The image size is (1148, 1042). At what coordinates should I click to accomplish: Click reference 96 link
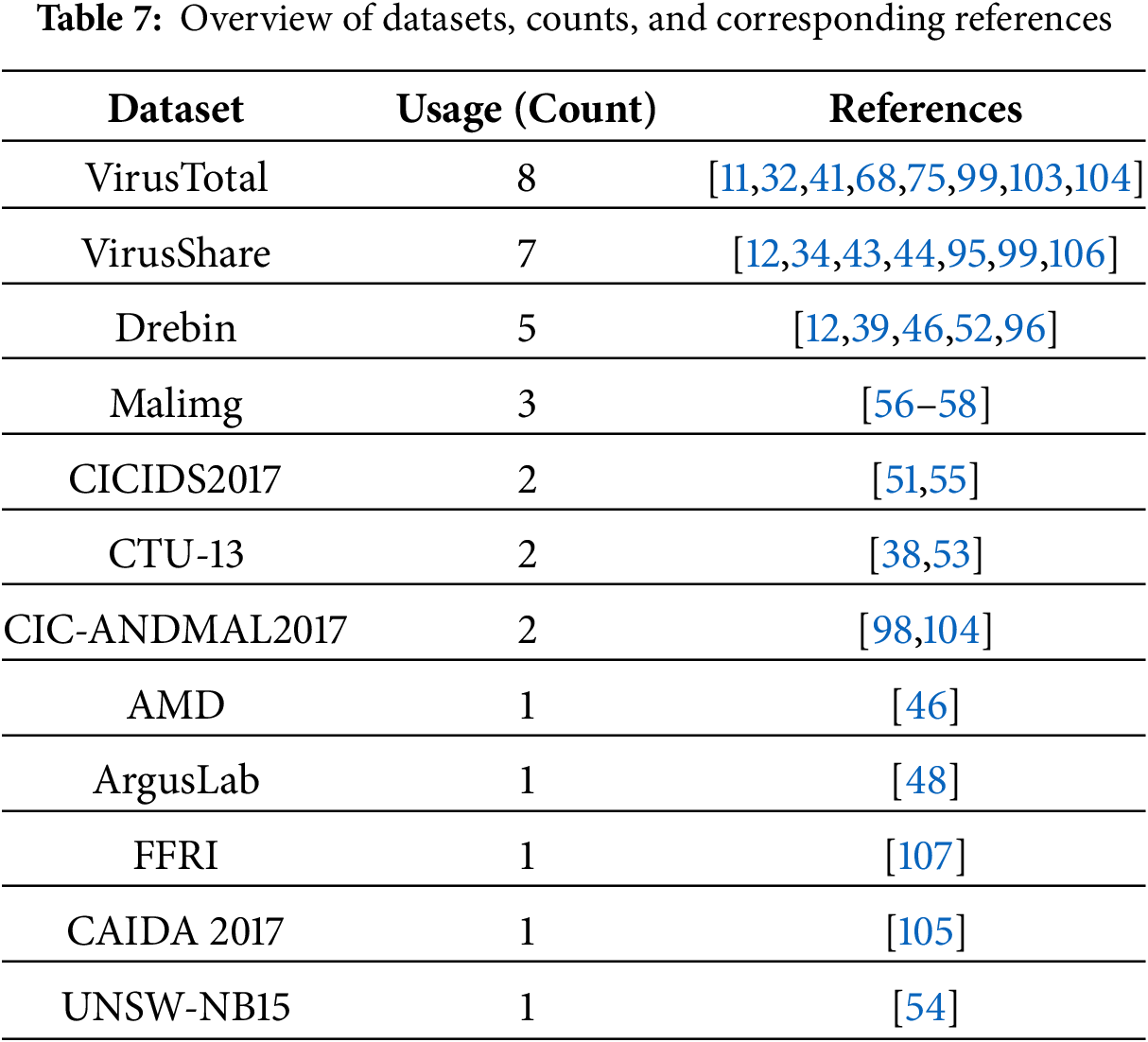[x=1025, y=328]
